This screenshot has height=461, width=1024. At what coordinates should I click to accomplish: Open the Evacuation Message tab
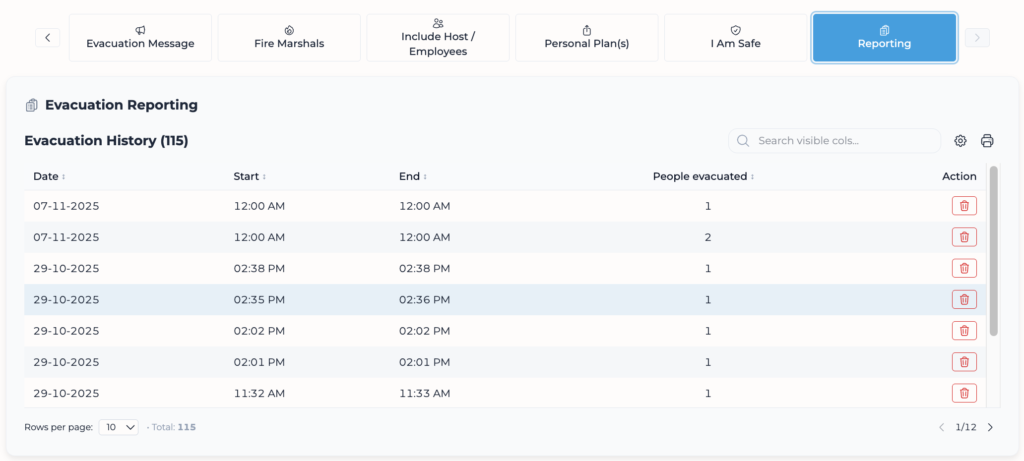(140, 38)
